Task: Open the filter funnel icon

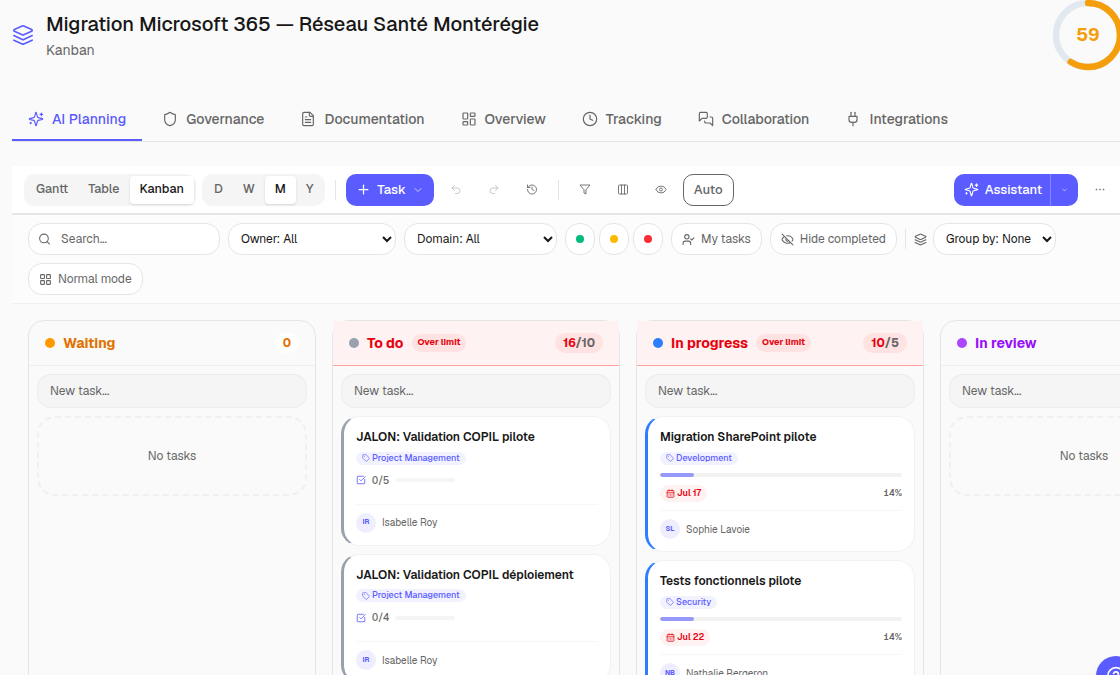Action: (x=585, y=190)
